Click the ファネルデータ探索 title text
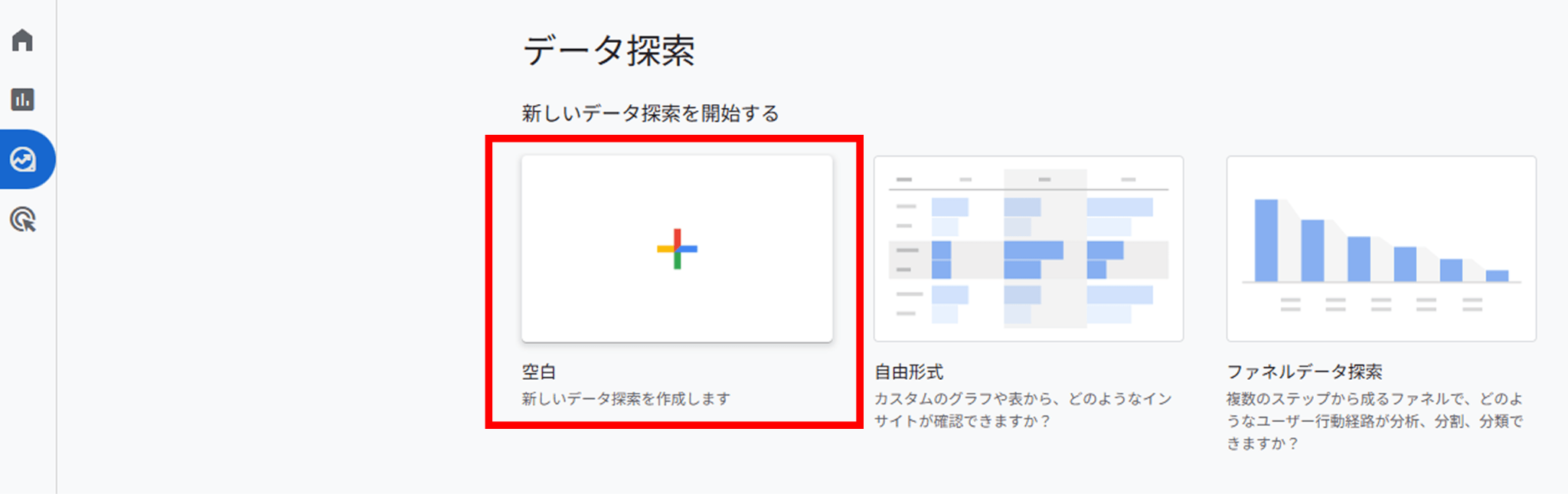Viewport: 1568px width, 494px height. tap(1305, 372)
